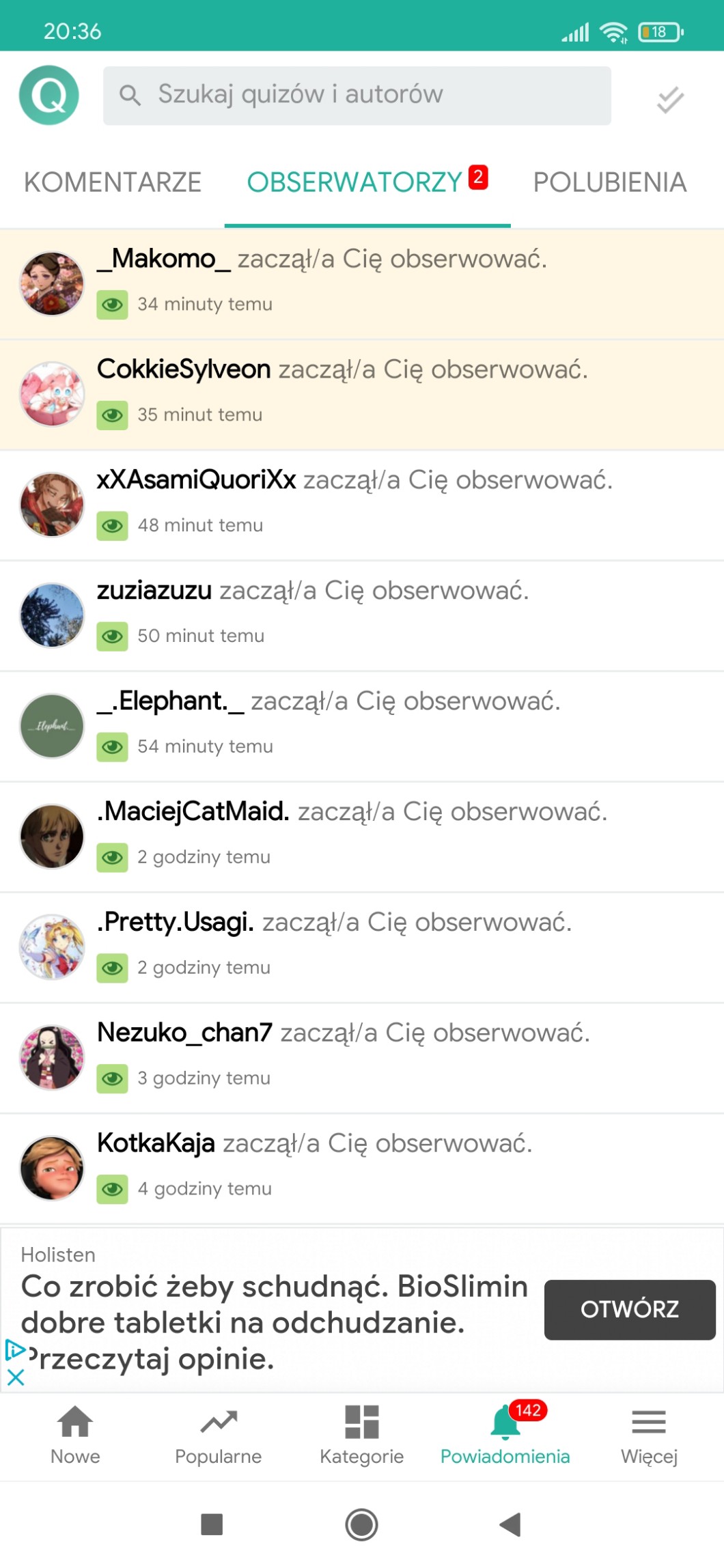Tap the green eye icon under _Makomo_
This screenshot has height=1568, width=724.
coord(112,305)
